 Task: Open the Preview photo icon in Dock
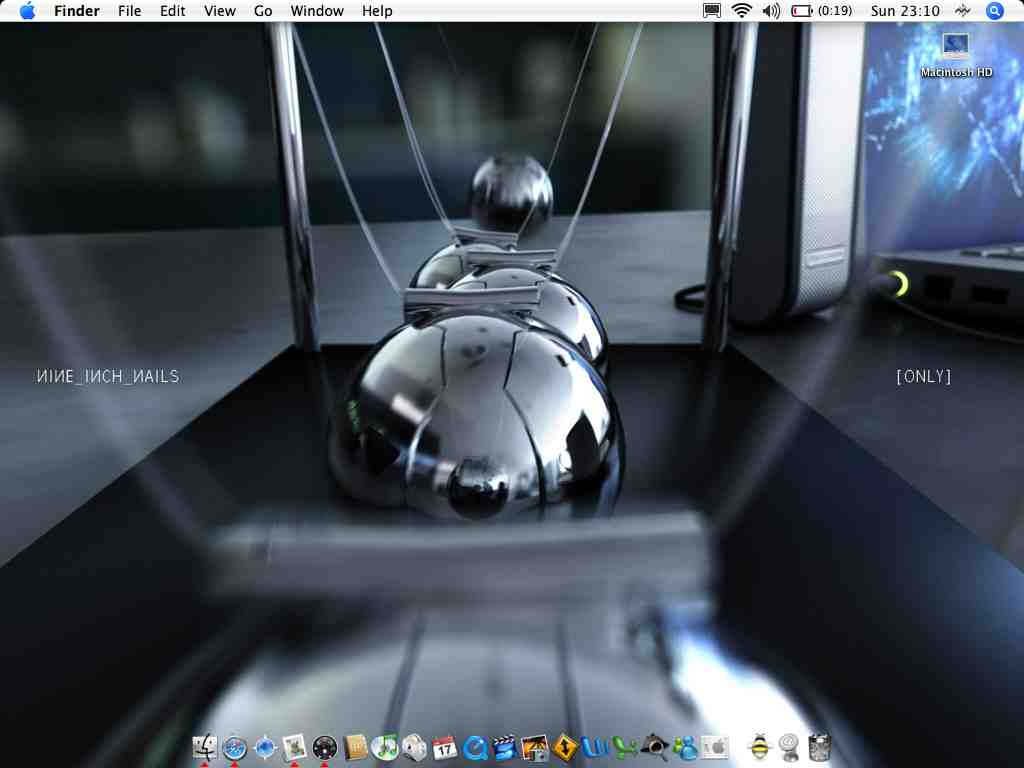coord(295,746)
